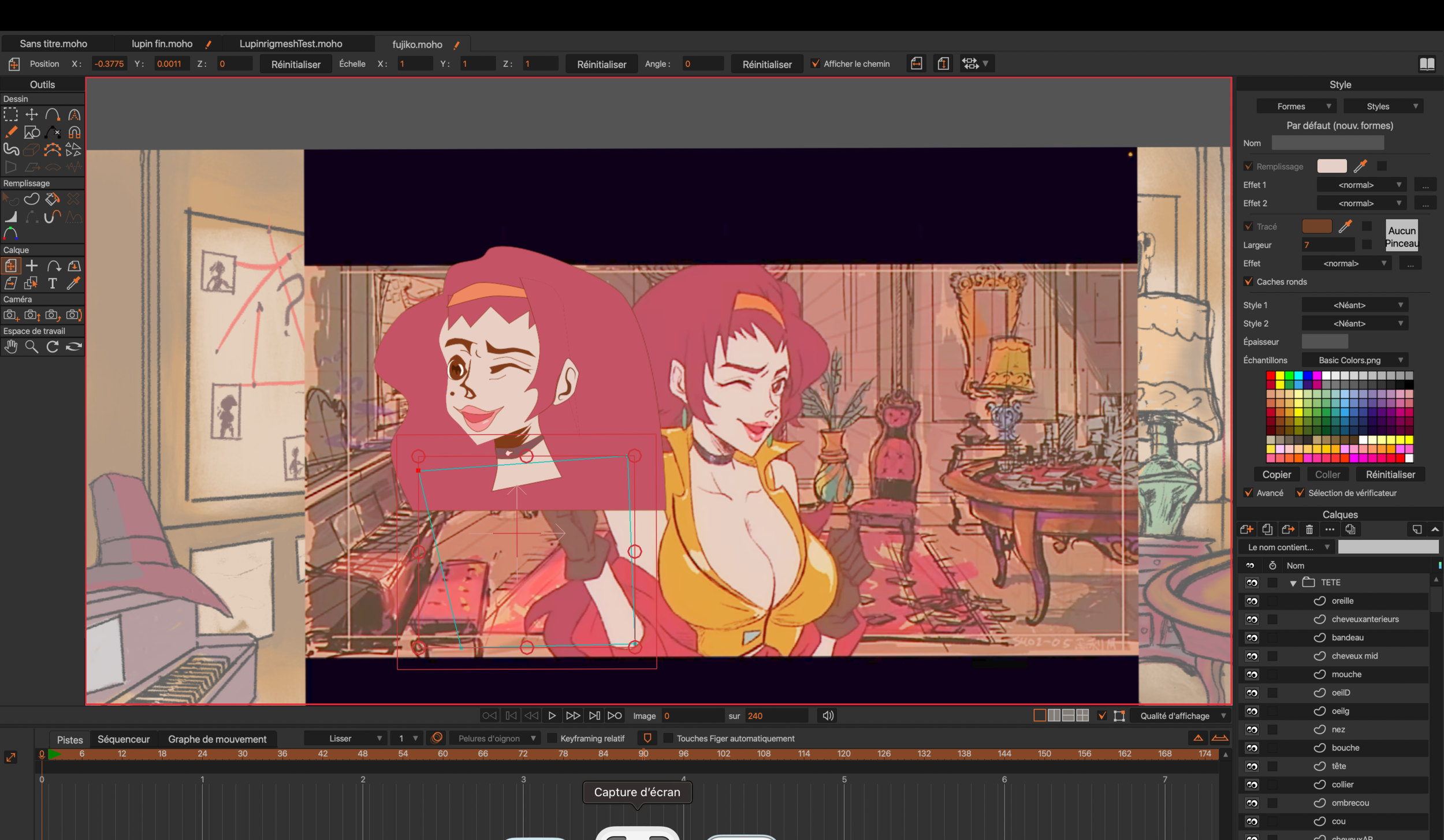Click the fill color eyedropper icon
Viewport: 1444px width, 840px height.
click(1360, 166)
